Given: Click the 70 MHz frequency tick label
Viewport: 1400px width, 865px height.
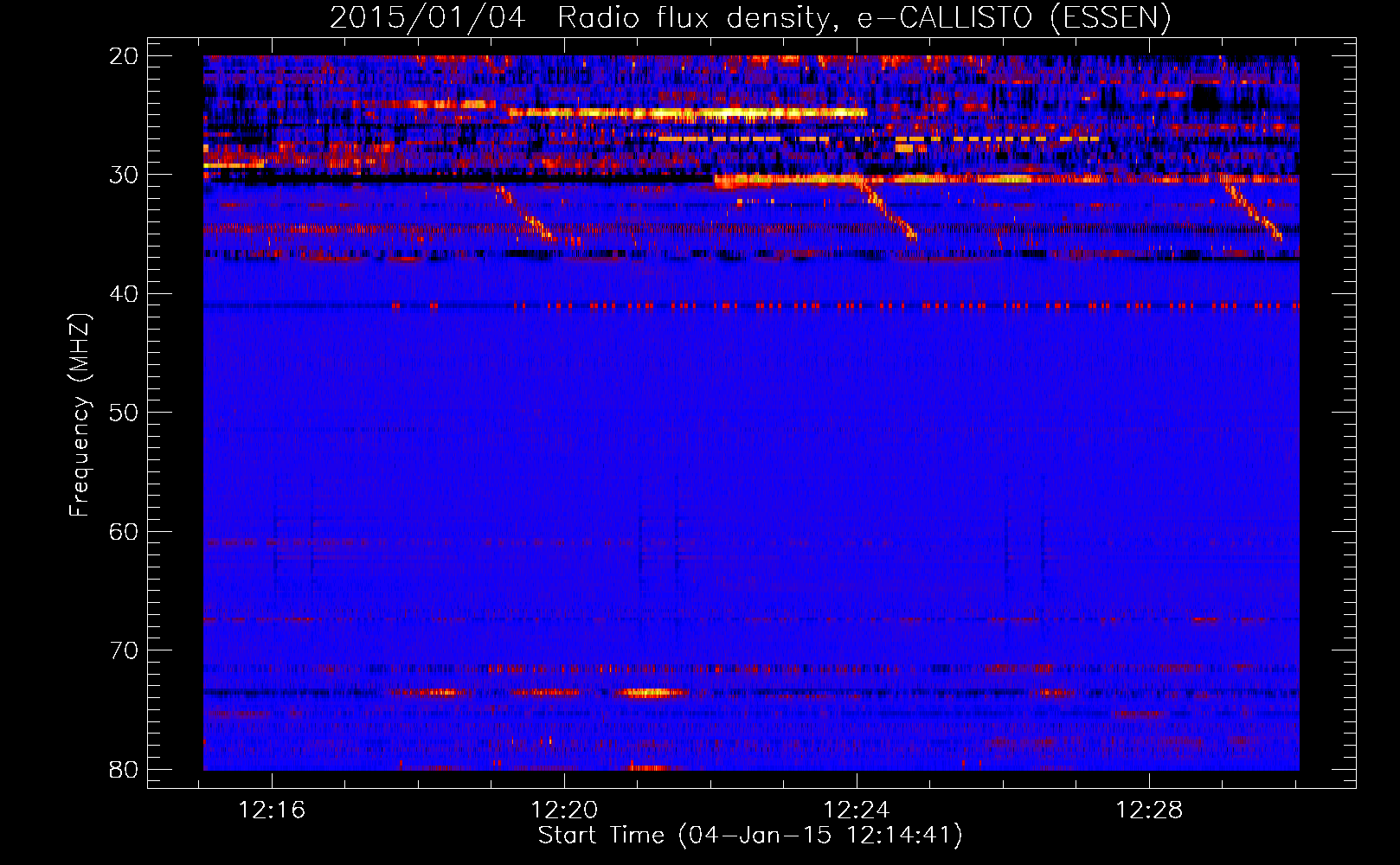Looking at the screenshot, I should pyautogui.click(x=124, y=650).
